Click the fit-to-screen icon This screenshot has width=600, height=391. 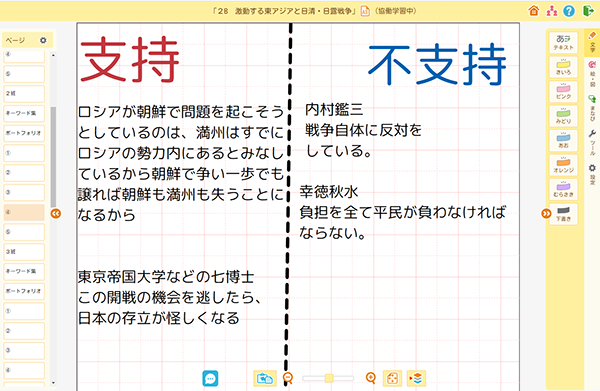392,378
